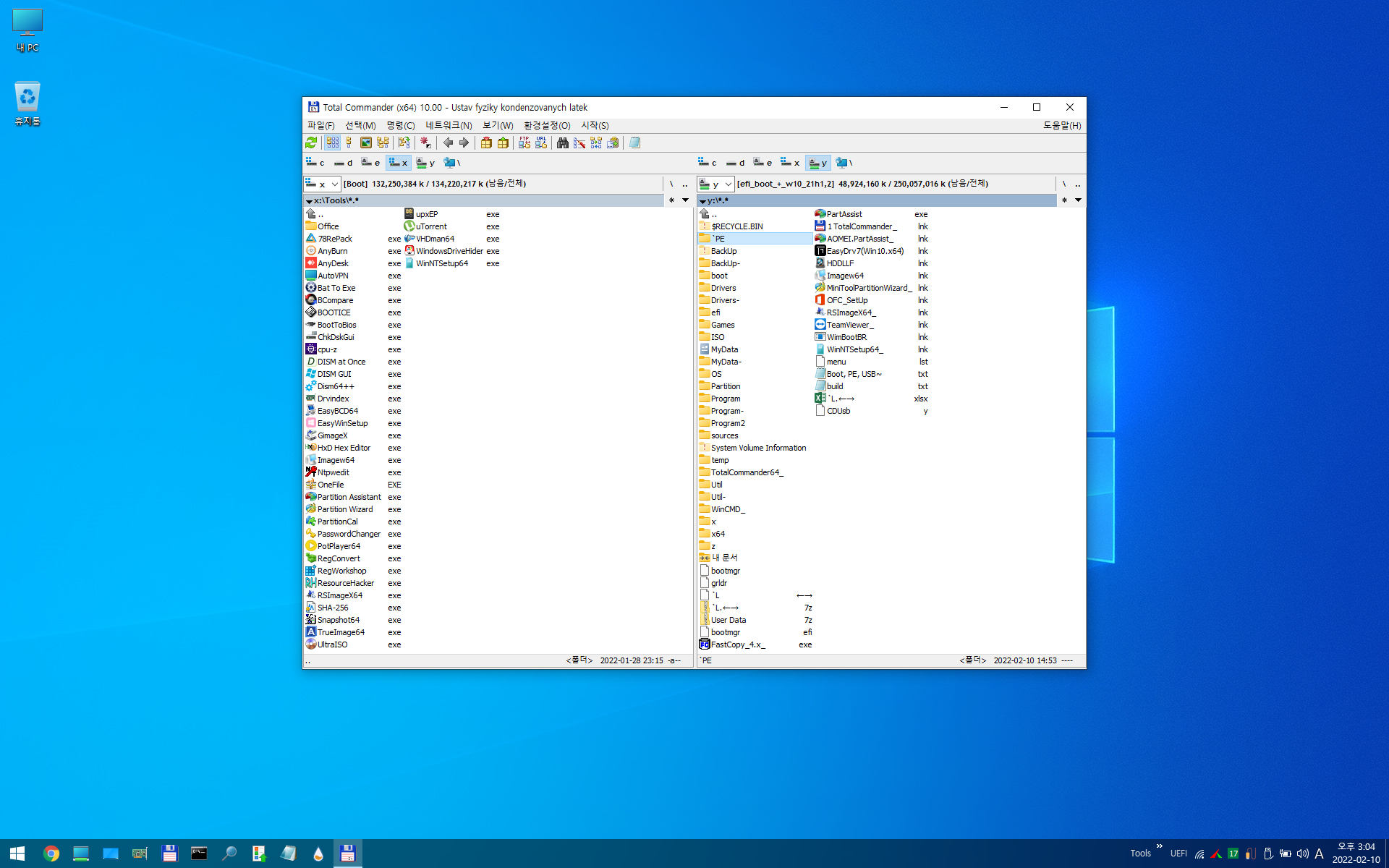The height and width of the screenshot is (868, 1389).
Task: Select PotPlayer64 entry
Action: pyautogui.click(x=353, y=546)
